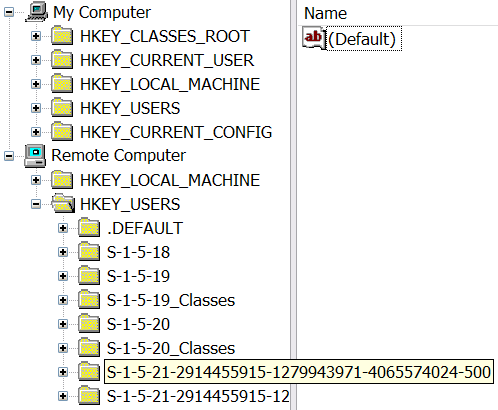Select HKEY_USERS text under Remote Computer
The width and height of the screenshot is (498, 410).
130,204
